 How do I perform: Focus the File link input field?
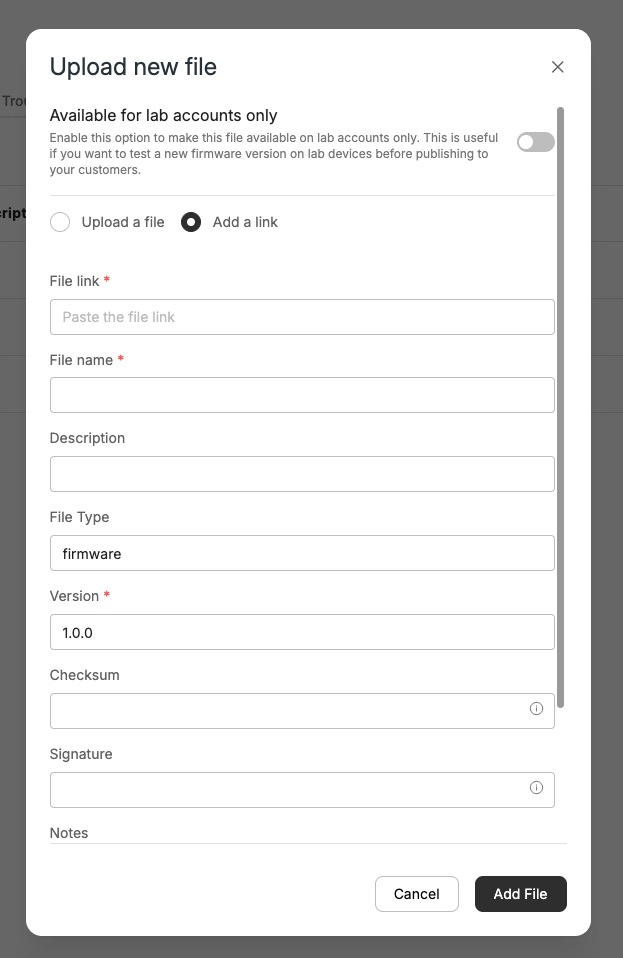[x=302, y=316]
